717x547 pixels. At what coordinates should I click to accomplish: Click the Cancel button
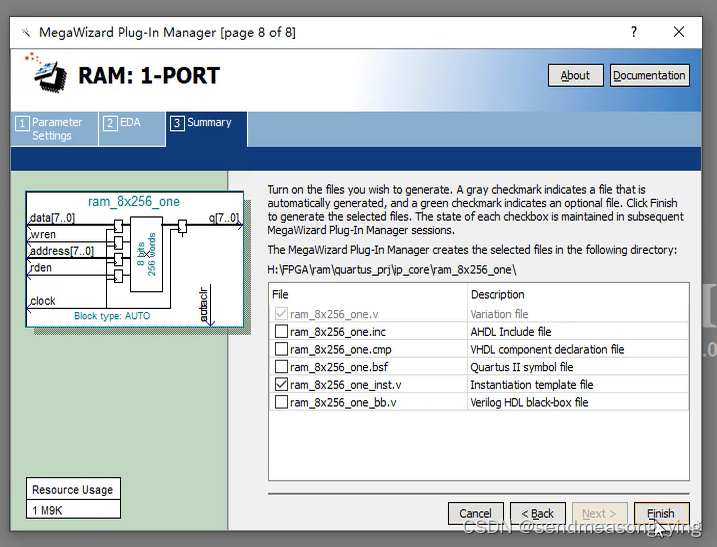click(476, 514)
